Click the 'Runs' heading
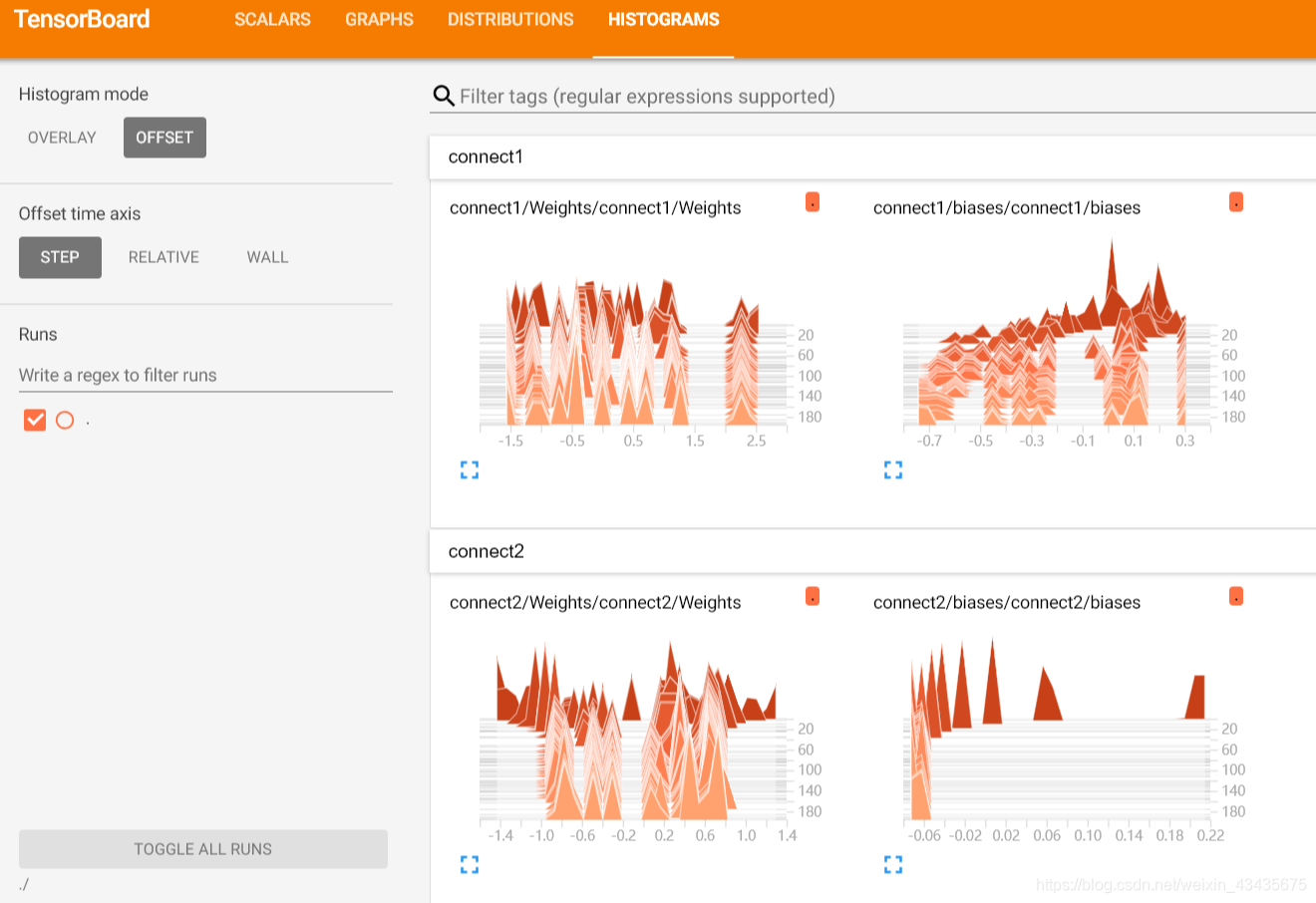This screenshot has width=1316, height=903. (38, 334)
